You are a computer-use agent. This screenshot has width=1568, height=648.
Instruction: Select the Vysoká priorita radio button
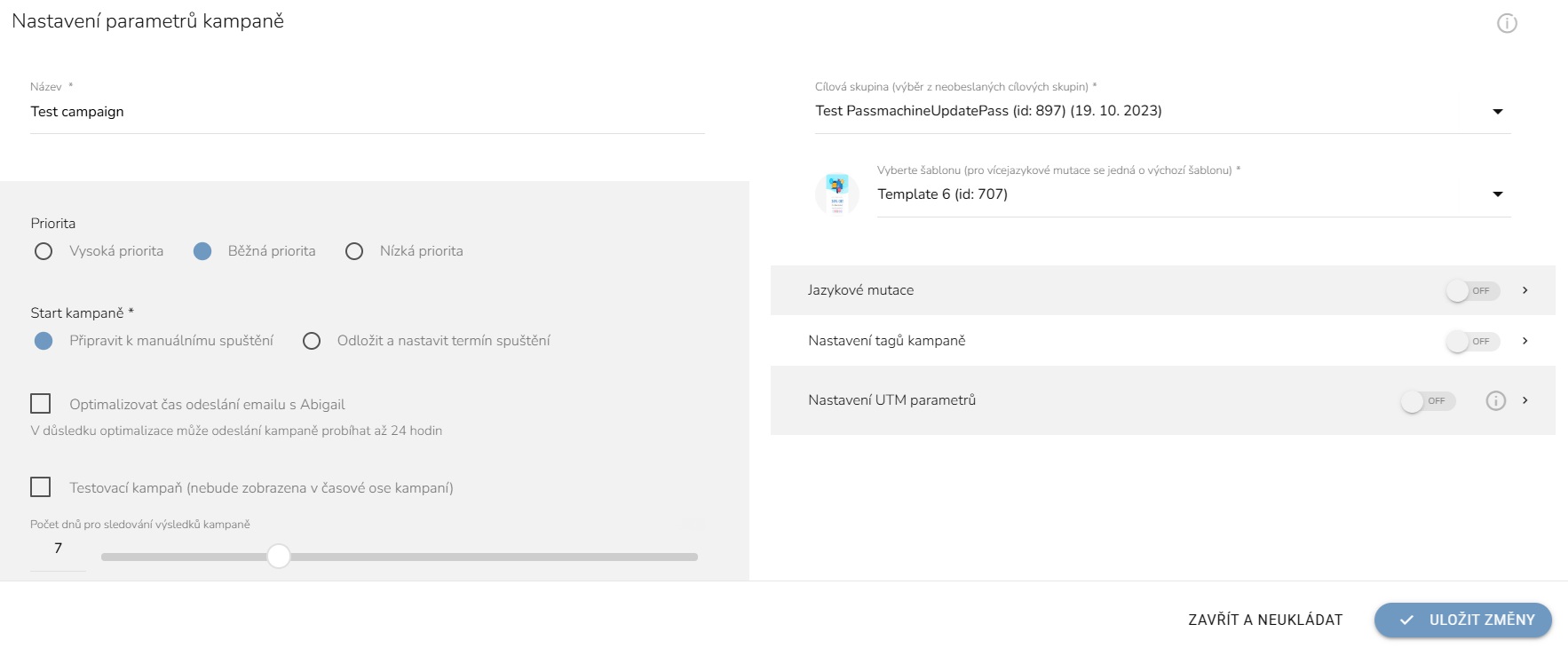(x=44, y=251)
